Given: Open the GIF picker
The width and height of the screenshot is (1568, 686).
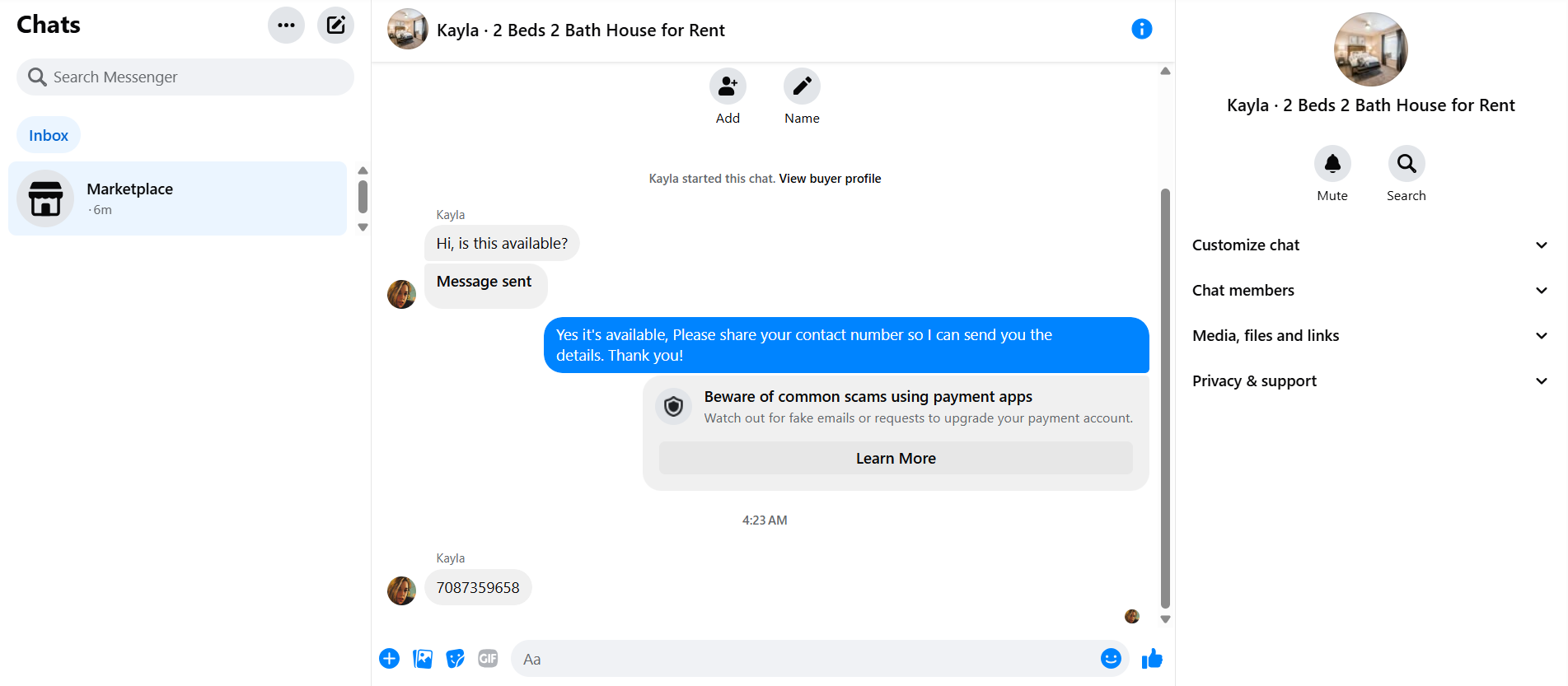Looking at the screenshot, I should [489, 659].
